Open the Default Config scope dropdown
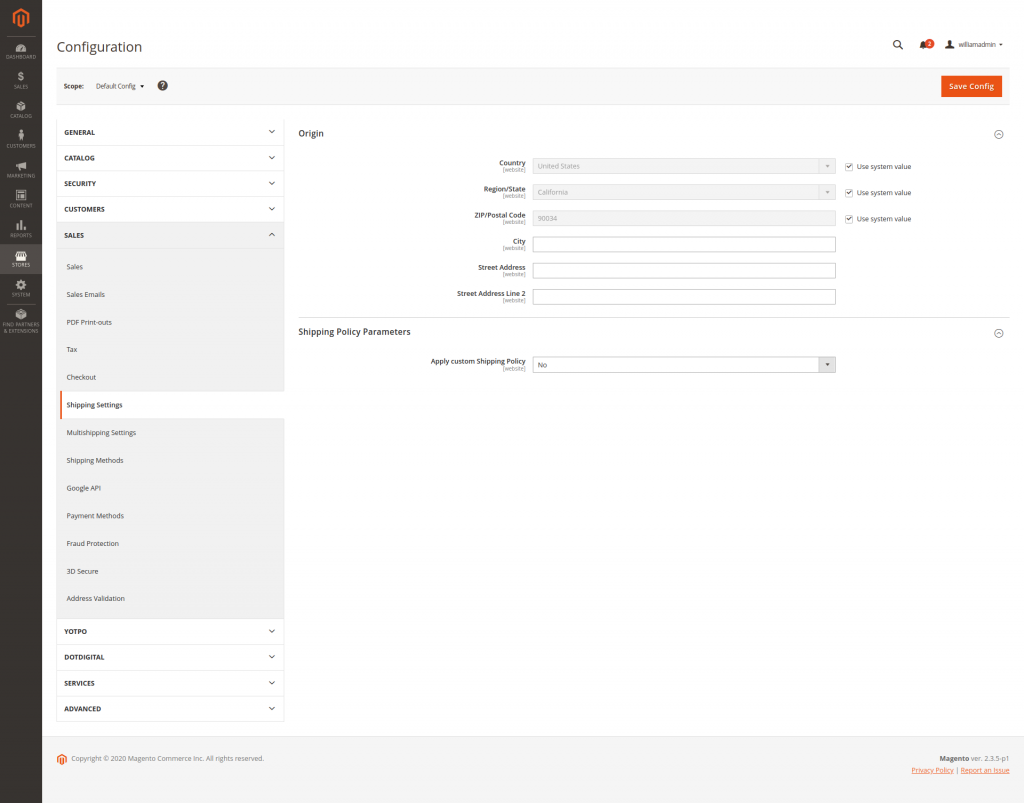Image resolution: width=1024 pixels, height=803 pixels. (120, 86)
